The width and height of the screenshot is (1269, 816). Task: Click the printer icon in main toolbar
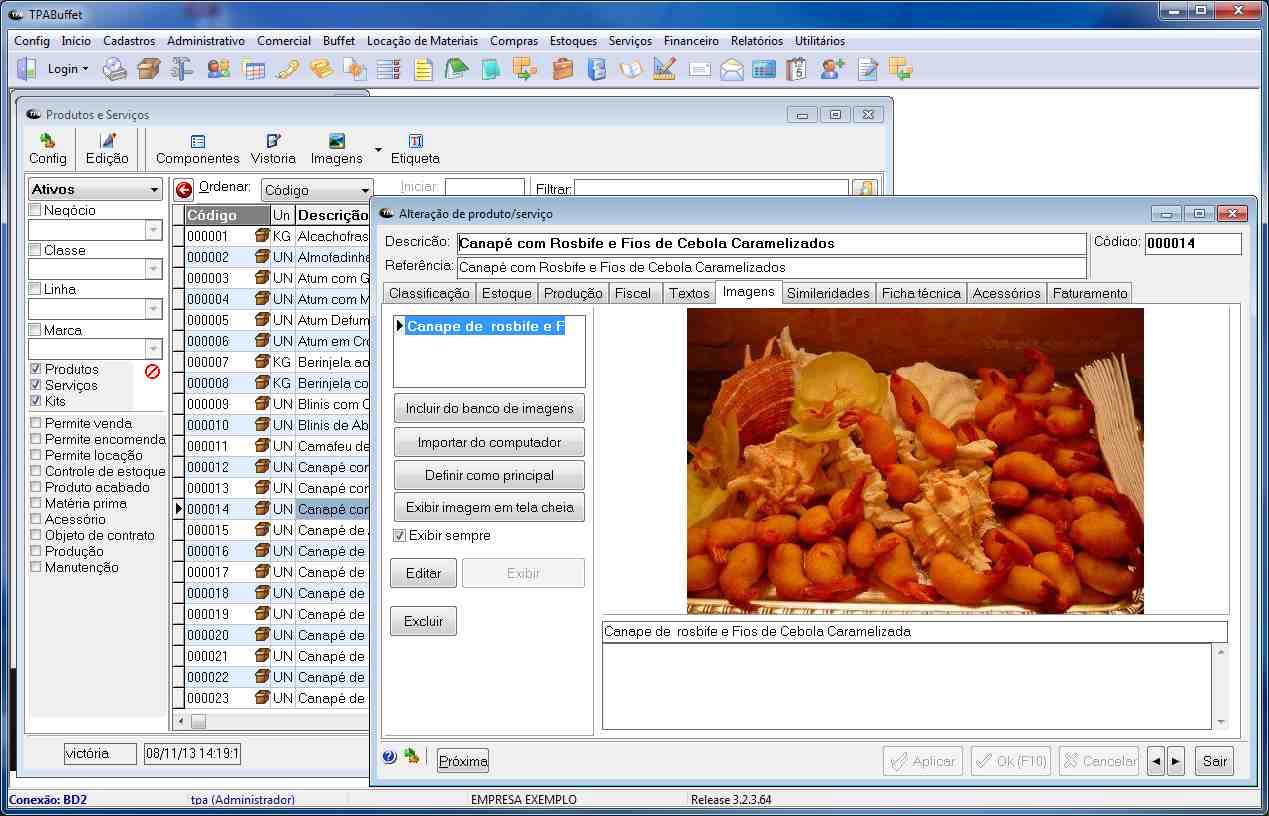(x=116, y=69)
